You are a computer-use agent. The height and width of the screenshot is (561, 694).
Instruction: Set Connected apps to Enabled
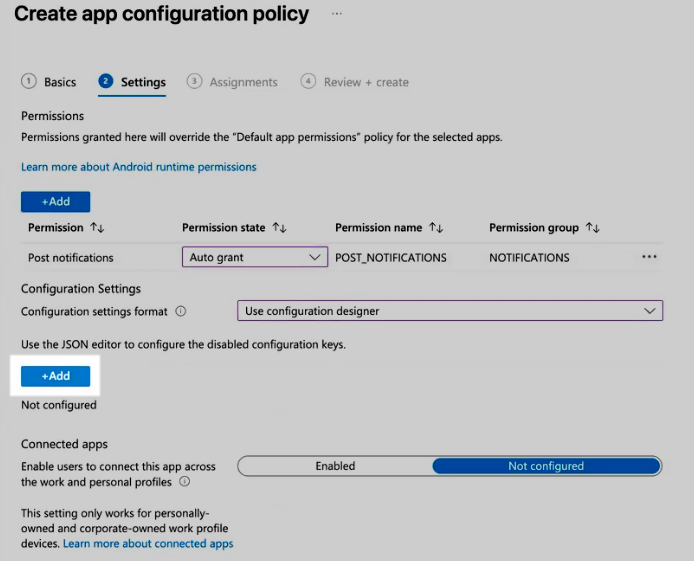(335, 466)
